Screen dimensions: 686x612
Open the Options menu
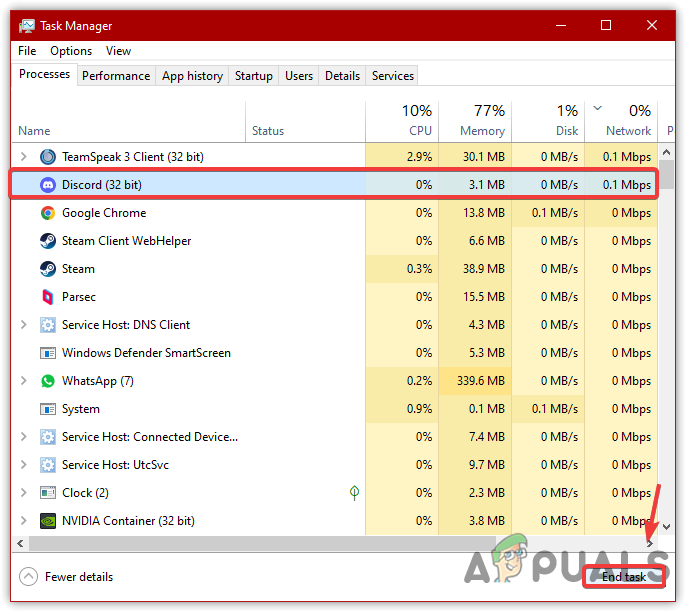click(x=71, y=51)
